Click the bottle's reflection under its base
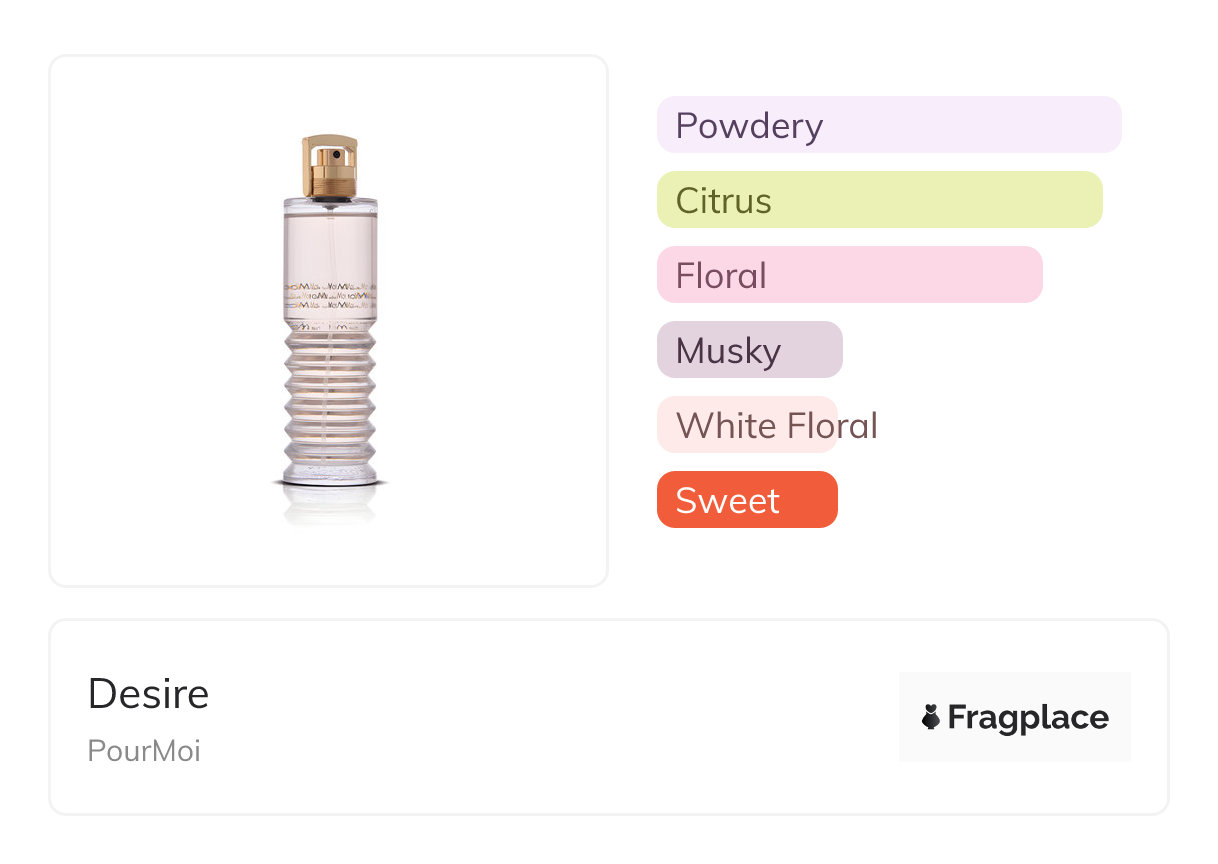The height and width of the screenshot is (864, 1218). pos(330,503)
